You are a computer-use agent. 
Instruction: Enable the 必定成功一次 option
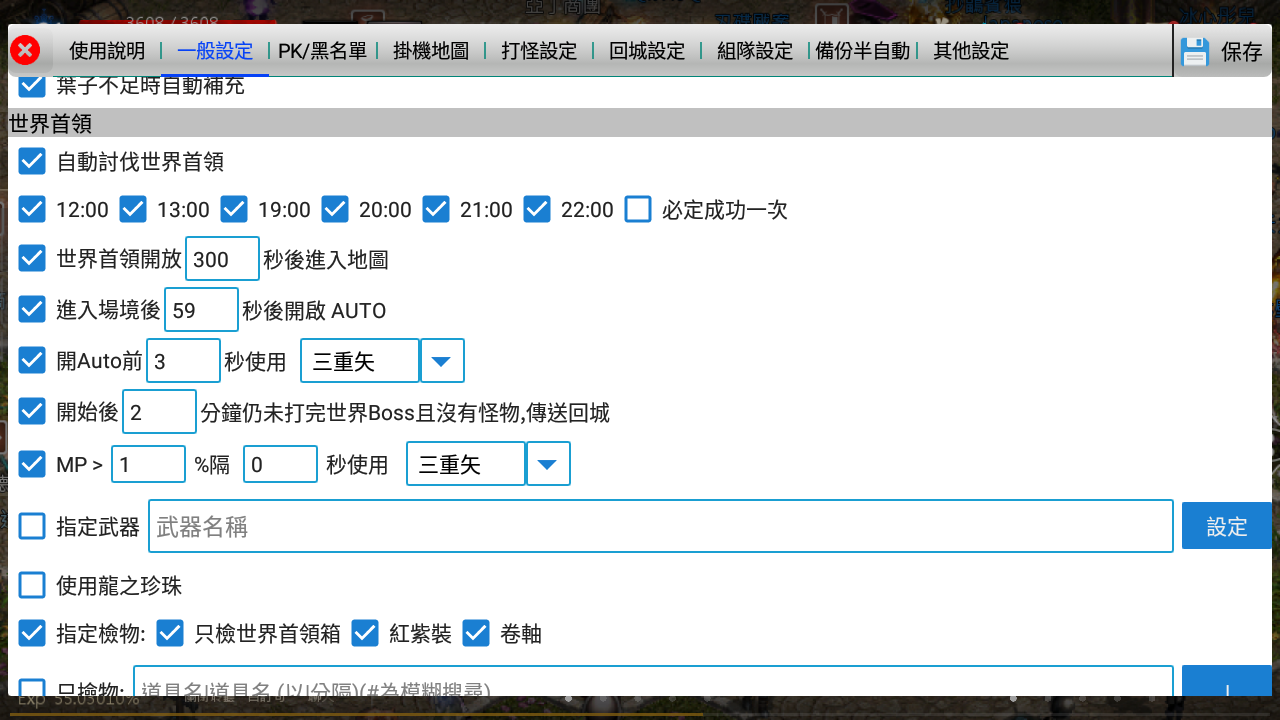point(637,209)
